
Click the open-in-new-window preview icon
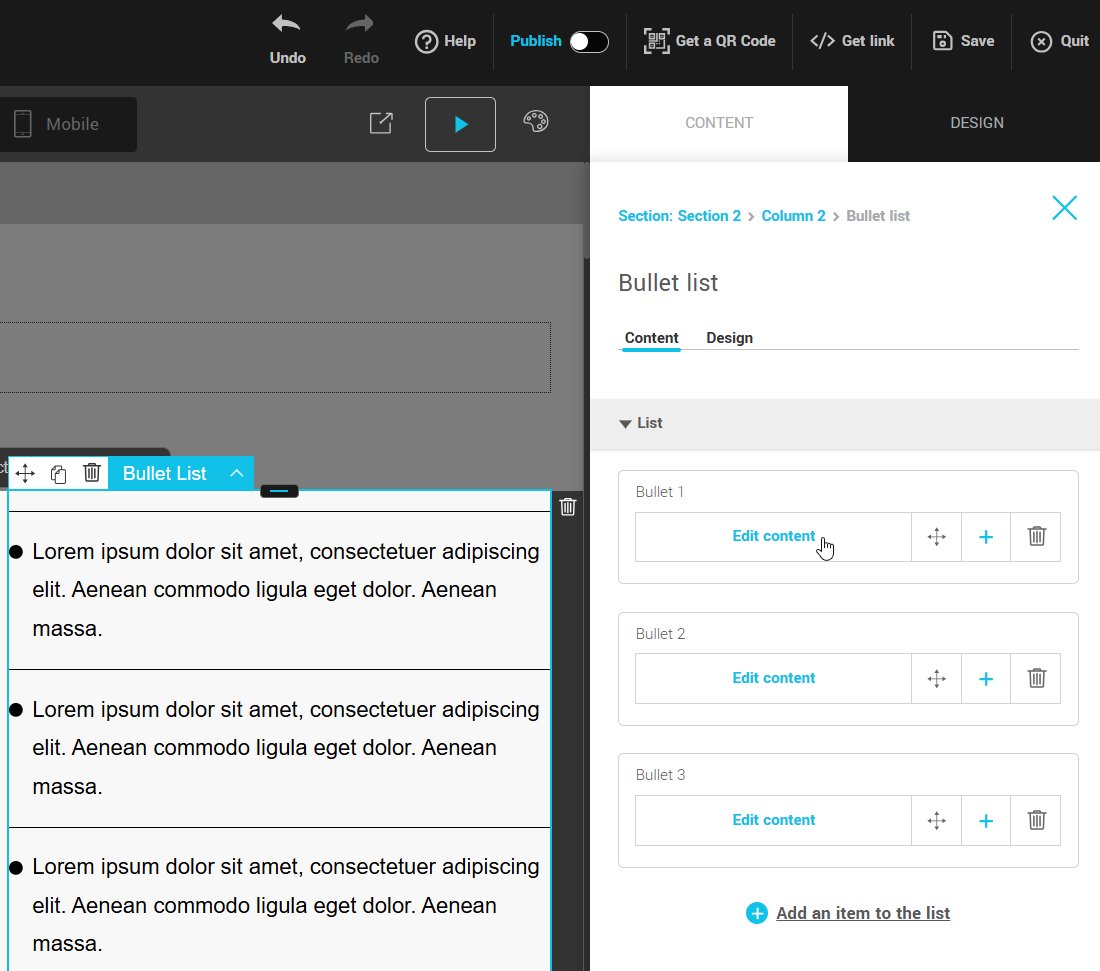click(x=381, y=123)
